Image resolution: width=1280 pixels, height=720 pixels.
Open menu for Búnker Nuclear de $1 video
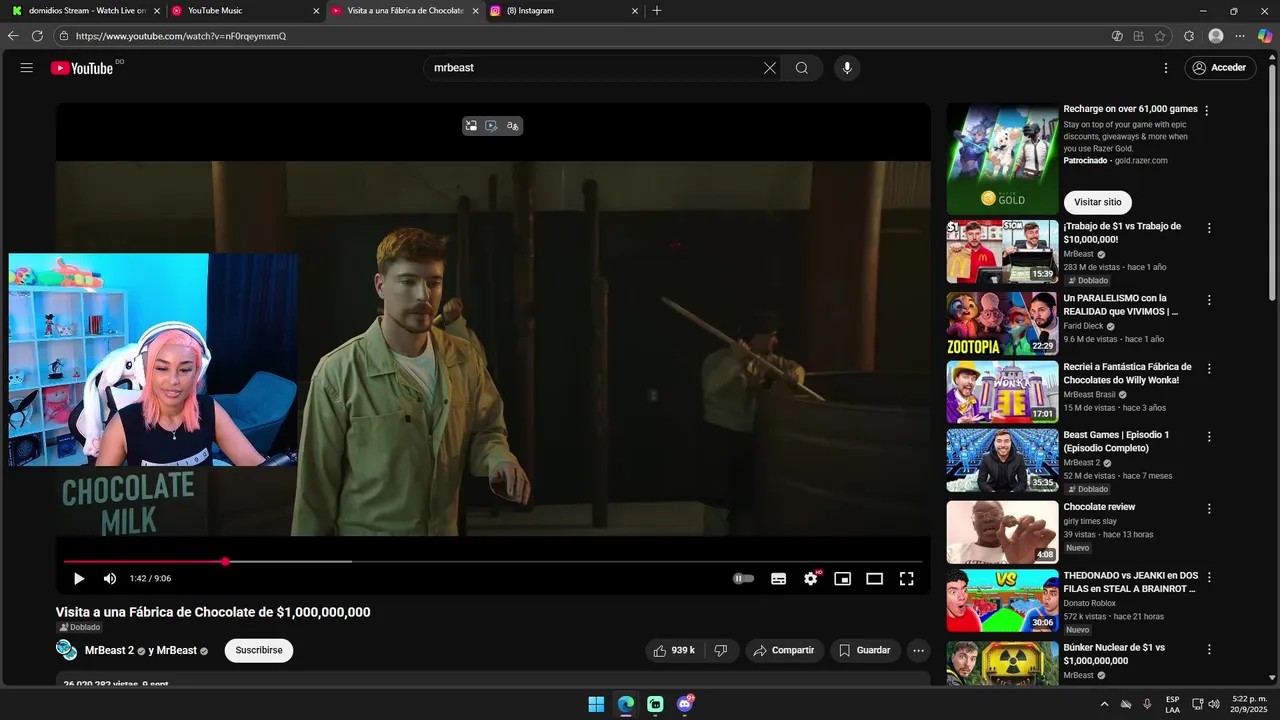pos(1209,650)
